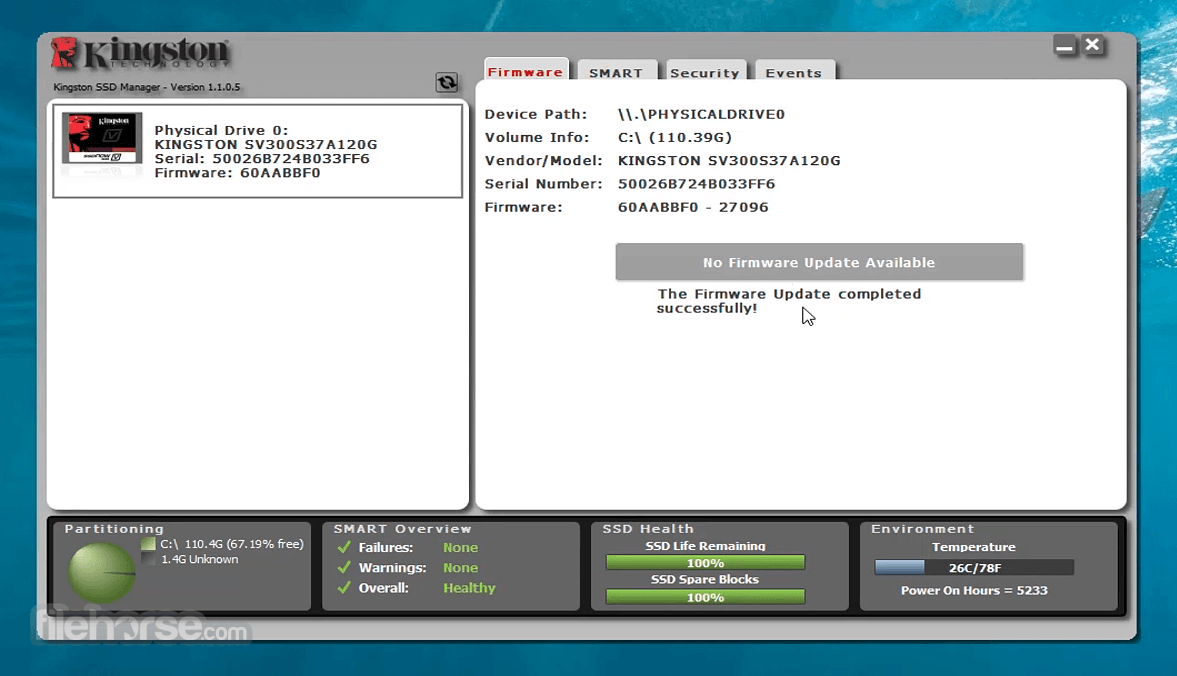The height and width of the screenshot is (676, 1177).
Task: Click the No Firmware Update Available button
Action: (x=819, y=262)
